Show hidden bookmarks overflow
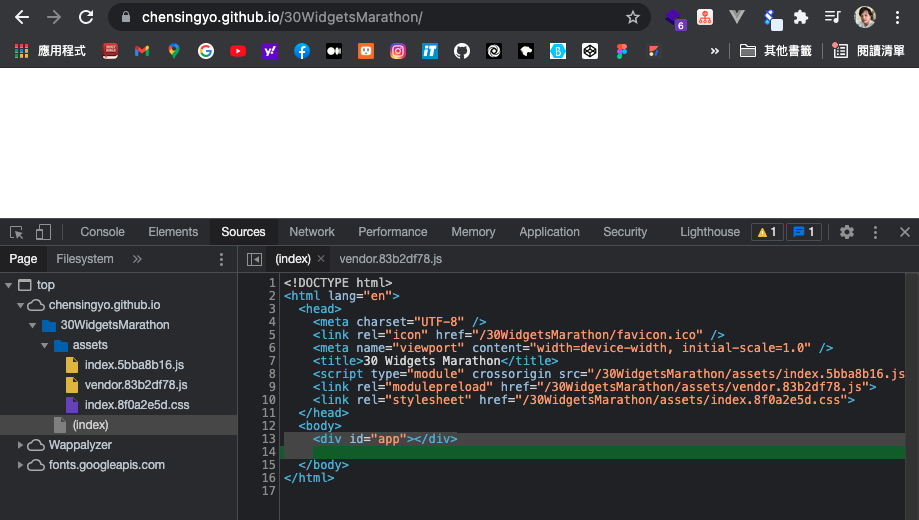The width and height of the screenshot is (919, 520). click(714, 51)
